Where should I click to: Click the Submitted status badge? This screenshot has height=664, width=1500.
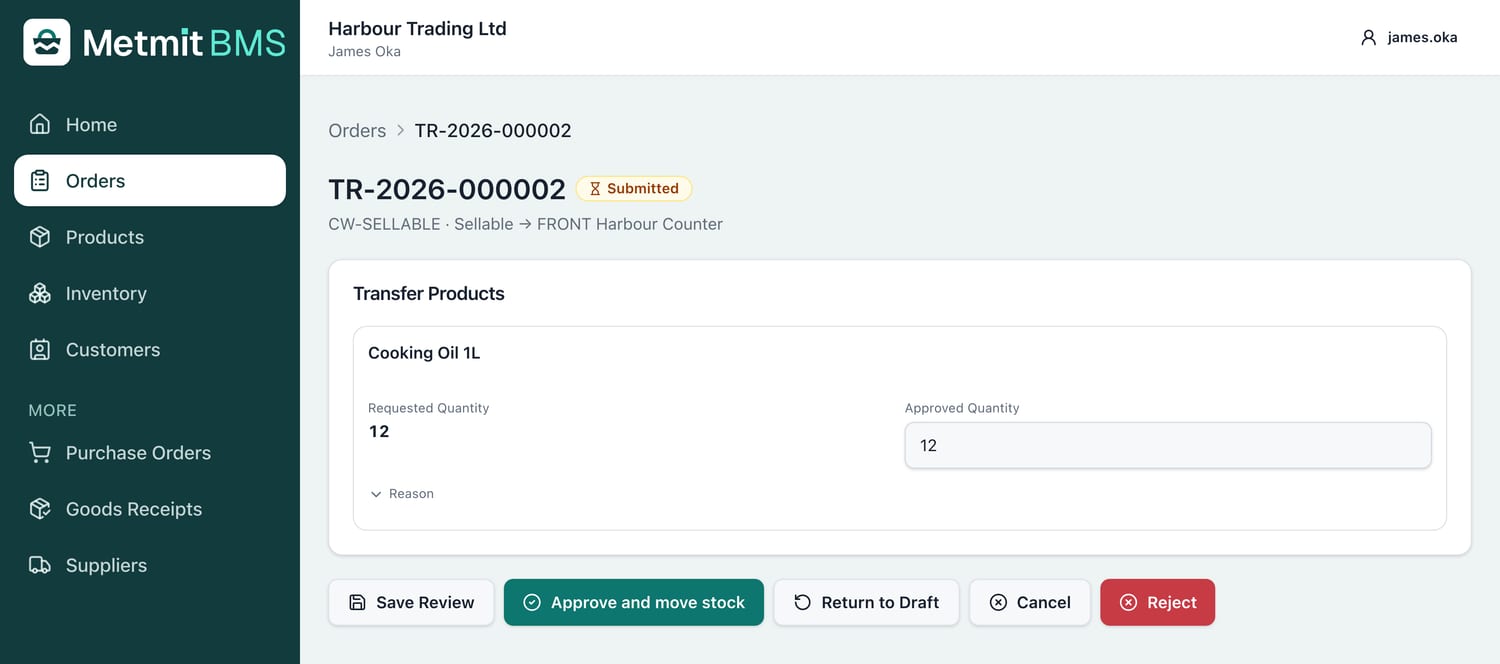pyautogui.click(x=634, y=188)
